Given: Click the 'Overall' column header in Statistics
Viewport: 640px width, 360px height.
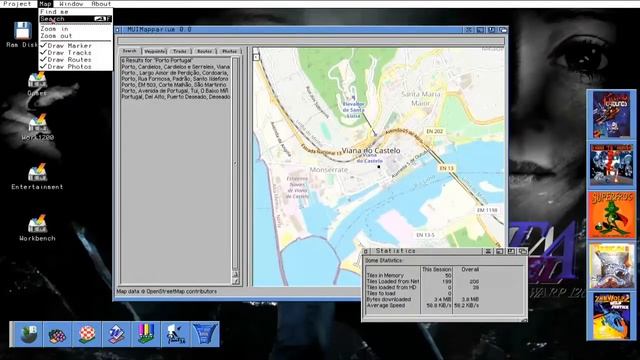Looking at the screenshot, I should tap(470, 269).
